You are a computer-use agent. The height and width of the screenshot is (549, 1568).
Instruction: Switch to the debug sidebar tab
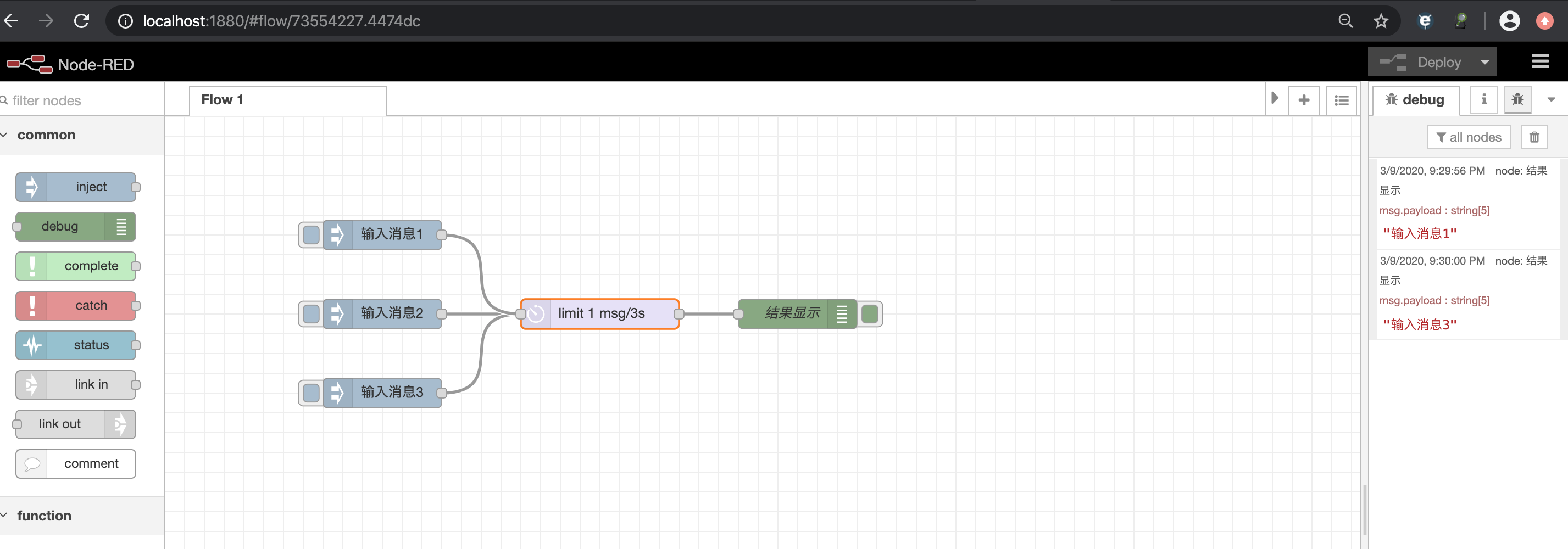[x=1415, y=100]
